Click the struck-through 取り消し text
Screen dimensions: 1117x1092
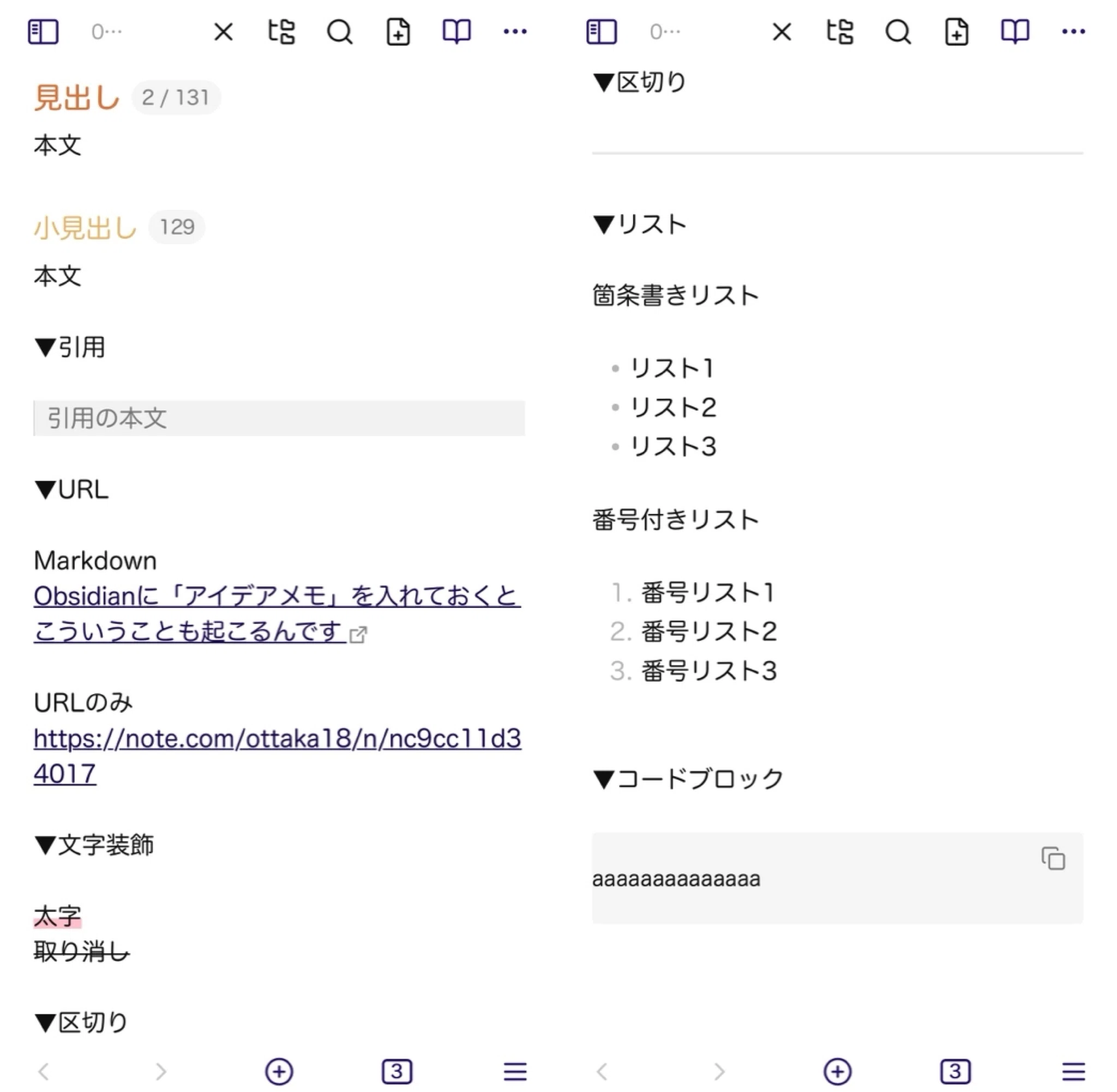click(81, 951)
